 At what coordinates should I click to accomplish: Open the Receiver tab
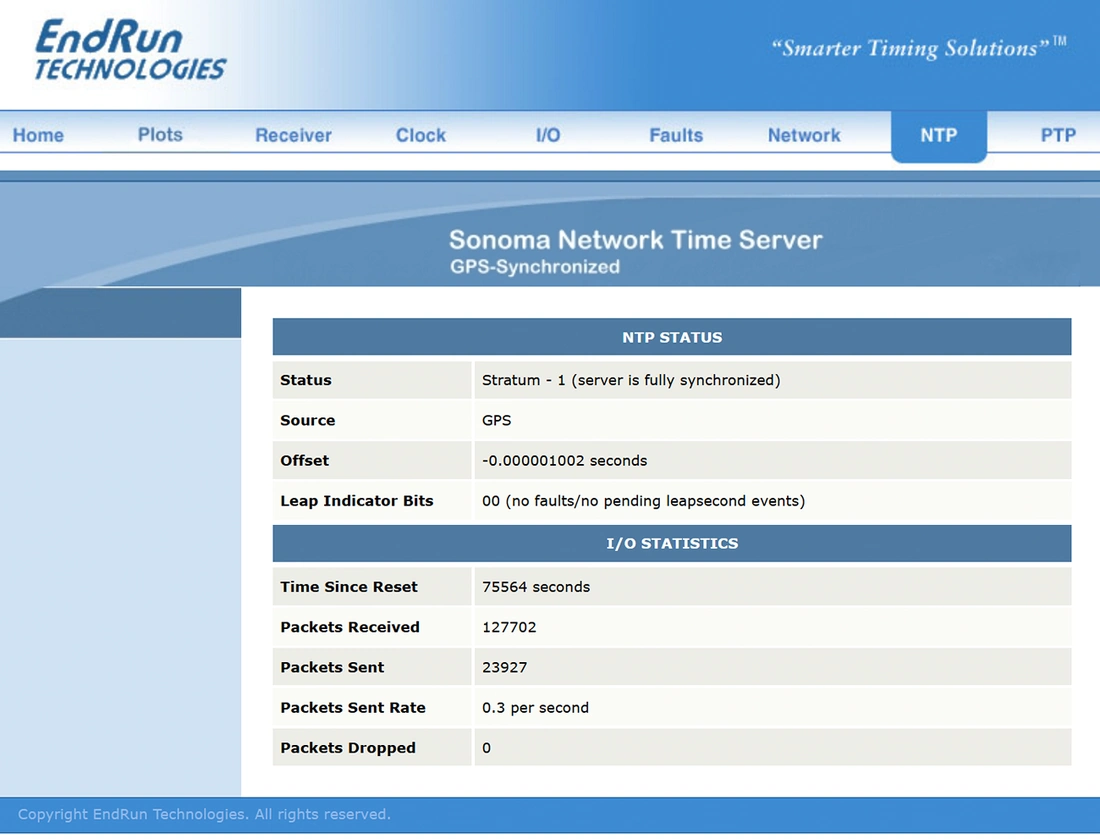click(293, 135)
